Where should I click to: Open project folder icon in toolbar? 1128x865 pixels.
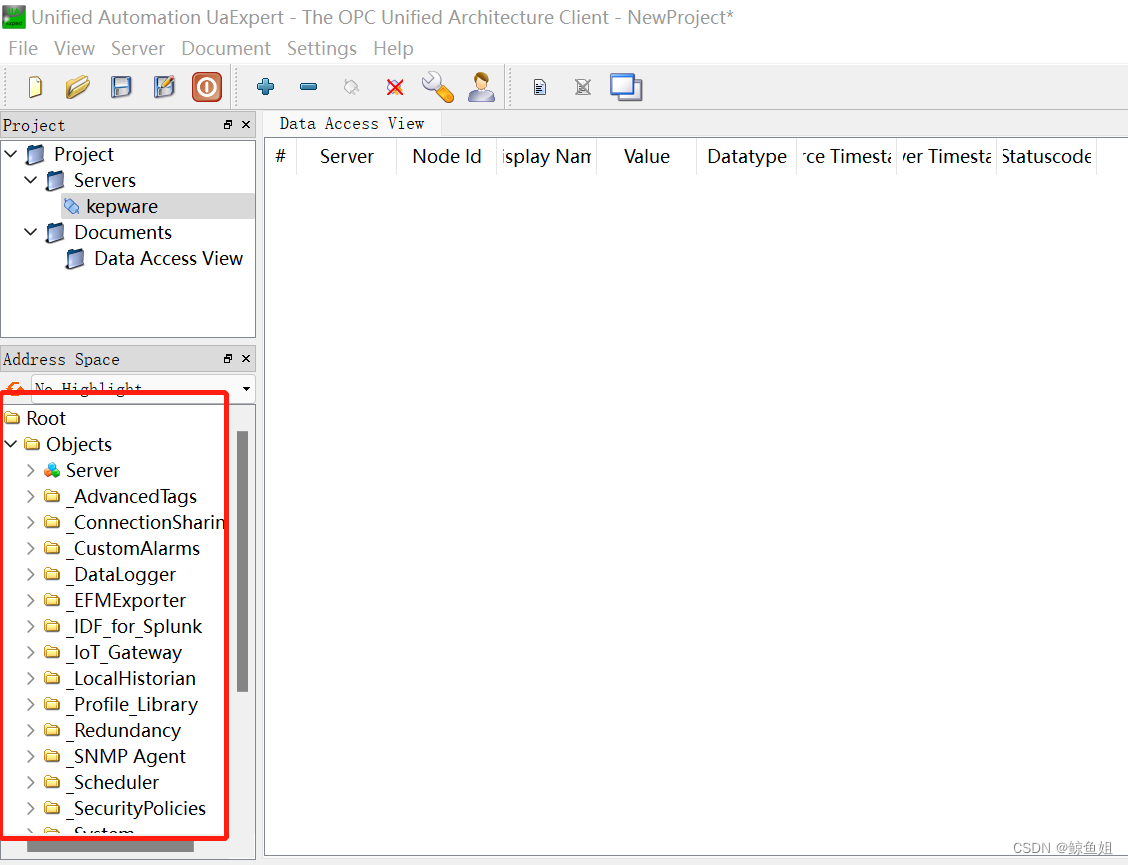pyautogui.click(x=78, y=87)
